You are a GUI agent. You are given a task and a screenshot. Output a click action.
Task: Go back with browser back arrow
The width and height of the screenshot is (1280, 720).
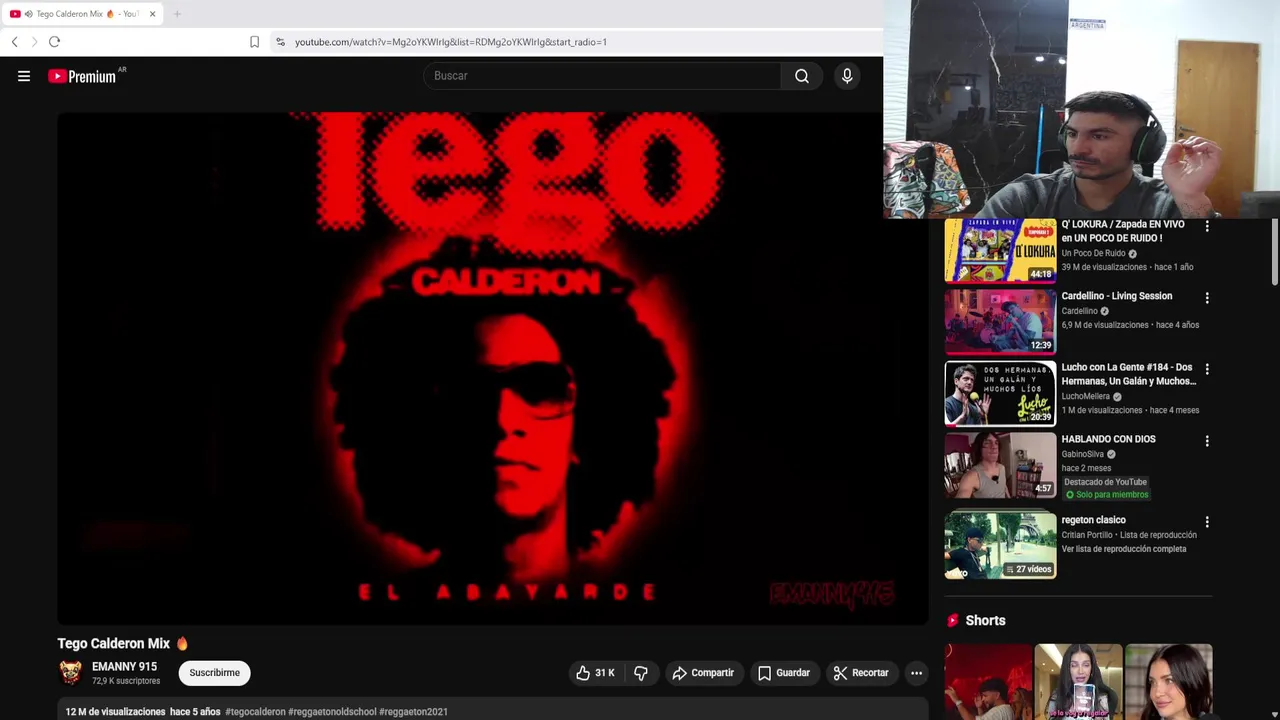point(15,42)
